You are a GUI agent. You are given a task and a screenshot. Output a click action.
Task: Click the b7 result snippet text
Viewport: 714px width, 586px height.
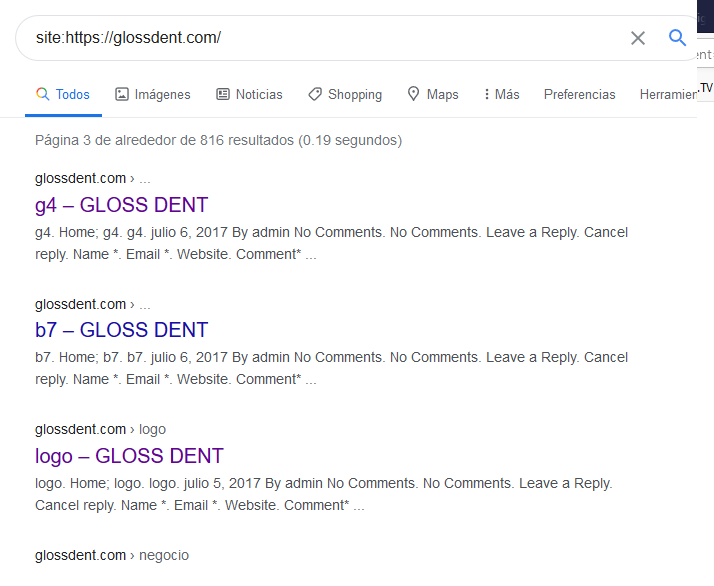[331, 368]
